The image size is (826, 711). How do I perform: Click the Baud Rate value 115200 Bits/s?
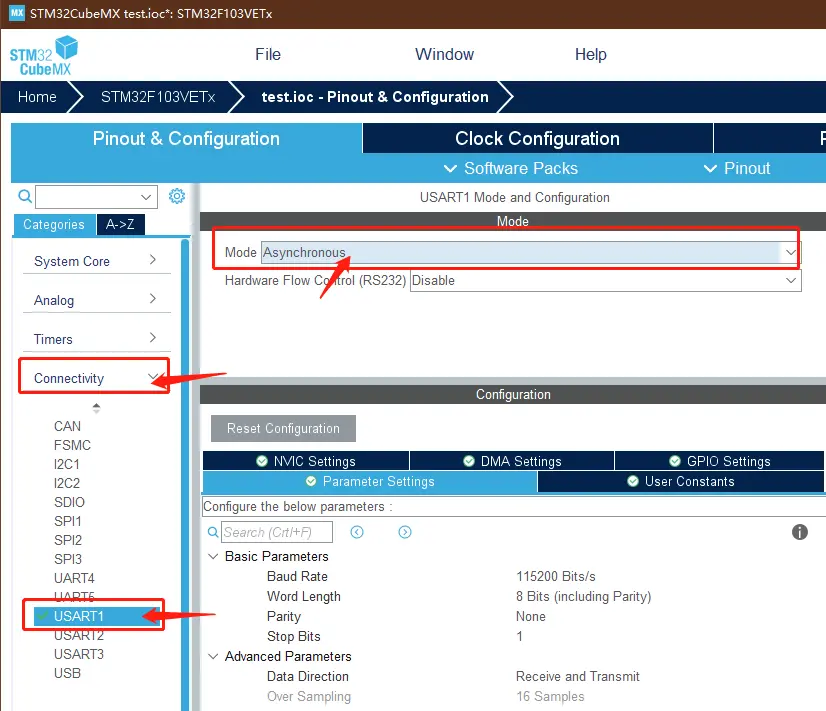point(556,576)
